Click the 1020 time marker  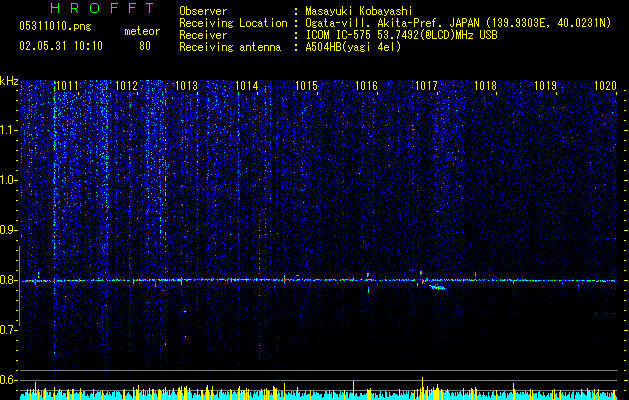point(605,86)
